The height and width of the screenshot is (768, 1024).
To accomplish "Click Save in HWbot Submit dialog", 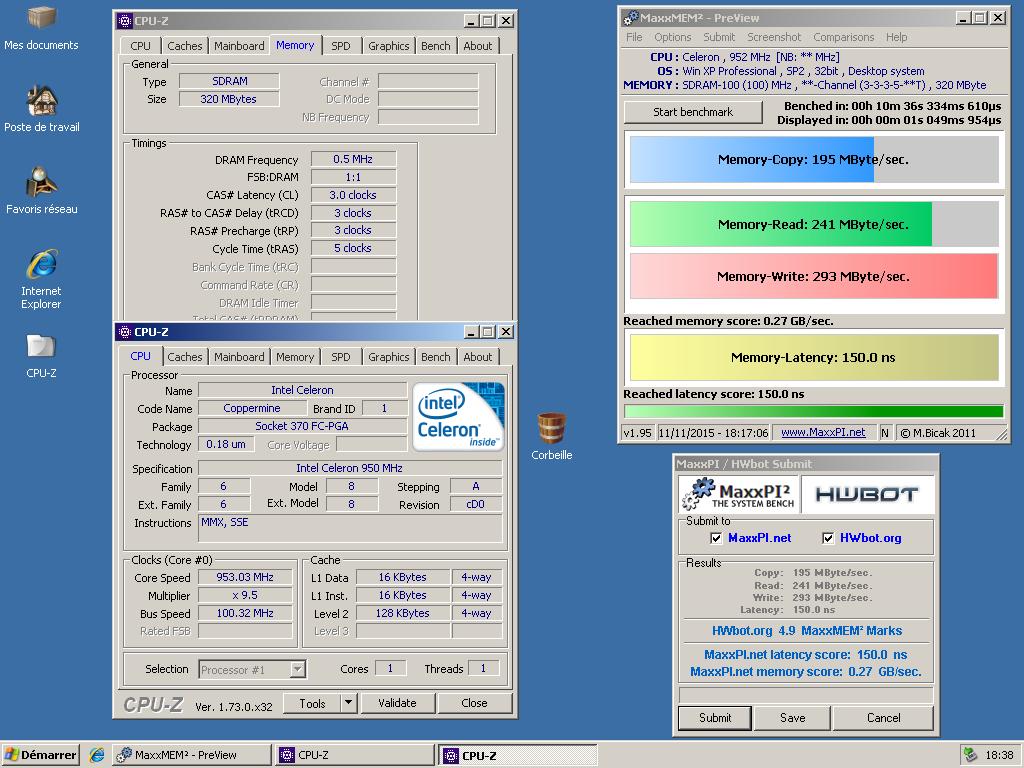I will pyautogui.click(x=792, y=718).
